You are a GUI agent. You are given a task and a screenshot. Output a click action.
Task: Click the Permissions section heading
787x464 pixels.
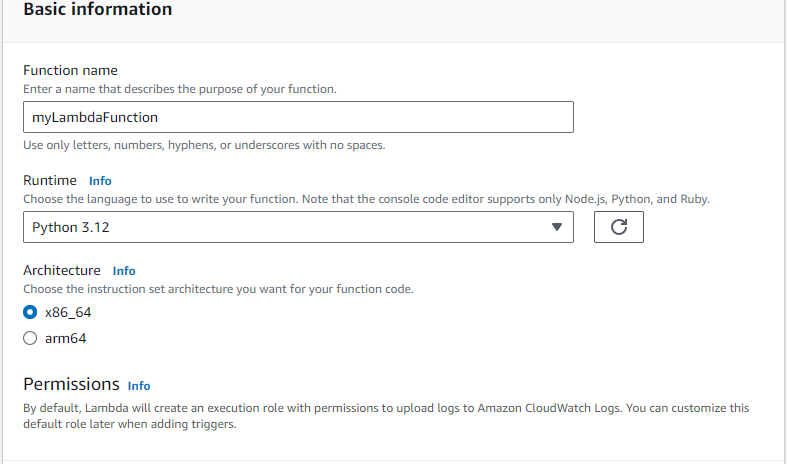point(71,384)
